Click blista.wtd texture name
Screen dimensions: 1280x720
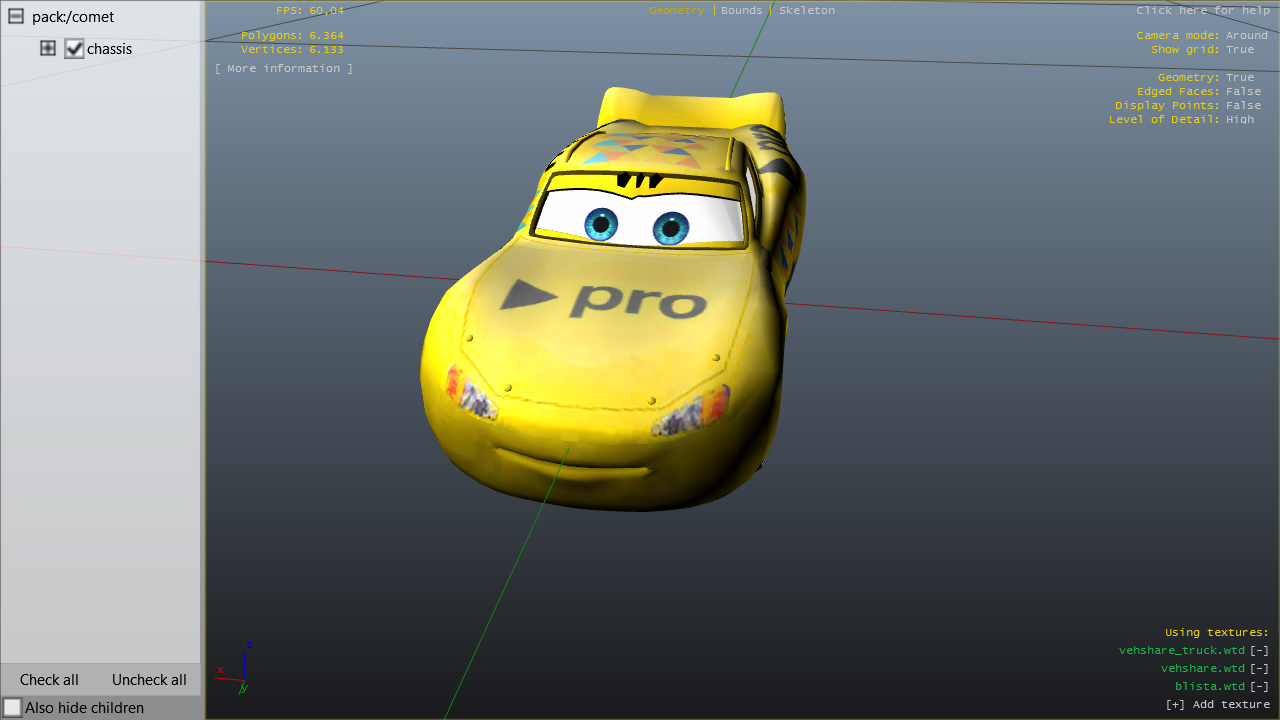[1210, 686]
